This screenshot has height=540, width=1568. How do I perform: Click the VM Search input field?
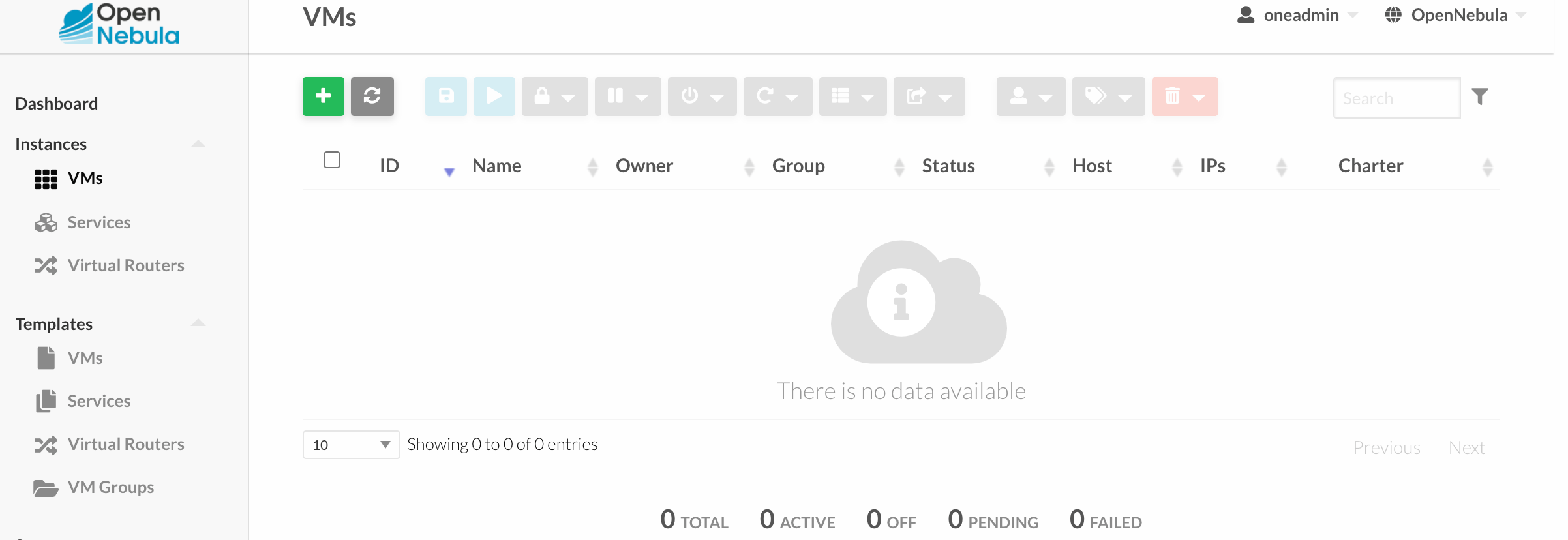1396,98
